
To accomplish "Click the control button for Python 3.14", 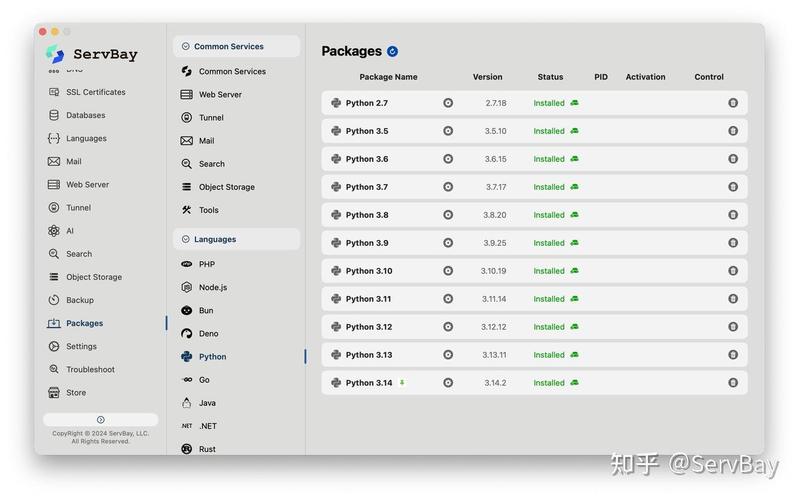I will tap(733, 383).
